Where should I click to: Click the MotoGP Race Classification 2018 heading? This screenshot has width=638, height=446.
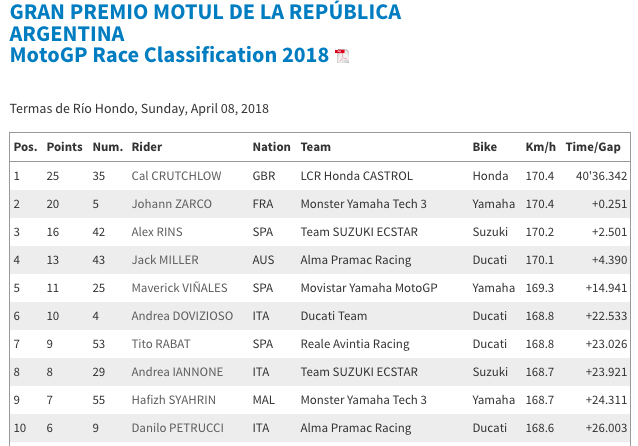tap(169, 54)
